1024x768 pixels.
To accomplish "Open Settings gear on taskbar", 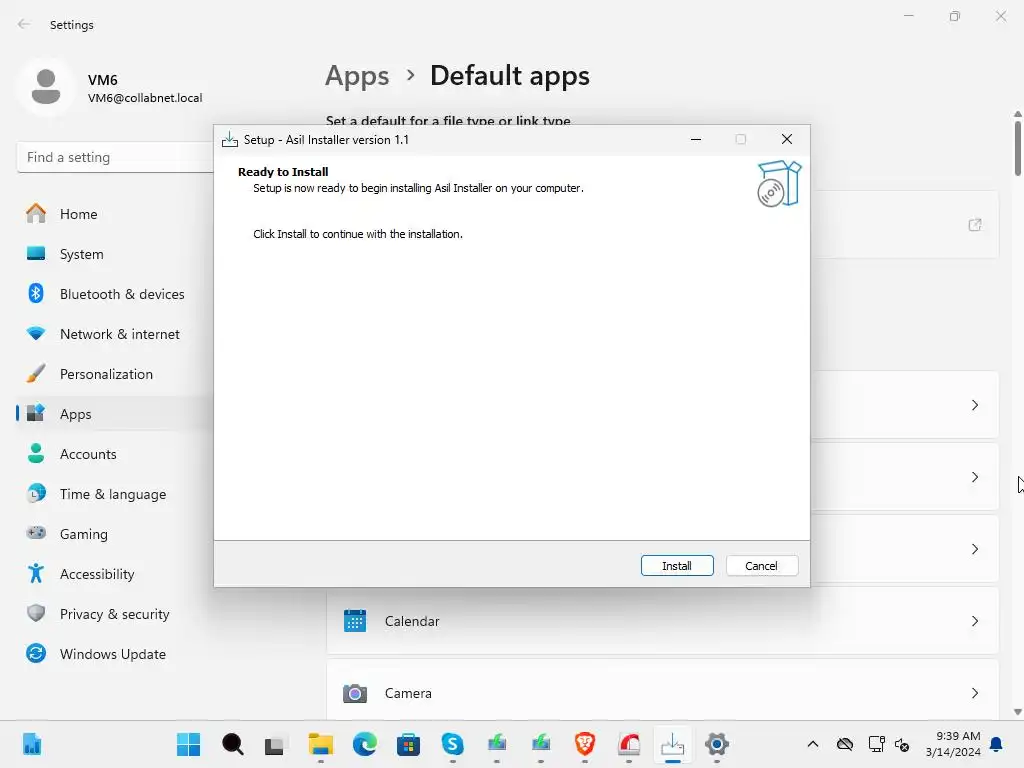I will pos(716,744).
